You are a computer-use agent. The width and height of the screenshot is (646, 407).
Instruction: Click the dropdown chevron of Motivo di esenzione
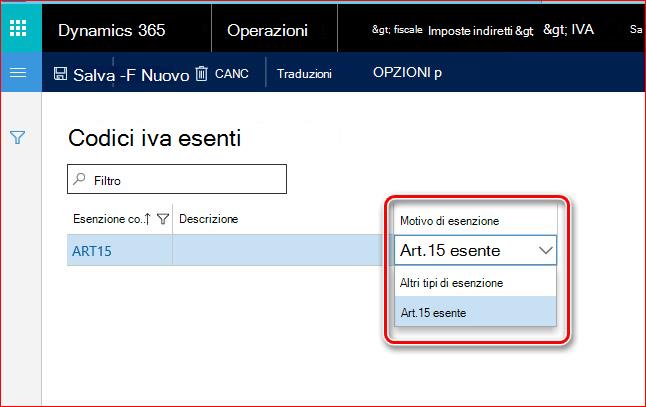pyautogui.click(x=545, y=250)
